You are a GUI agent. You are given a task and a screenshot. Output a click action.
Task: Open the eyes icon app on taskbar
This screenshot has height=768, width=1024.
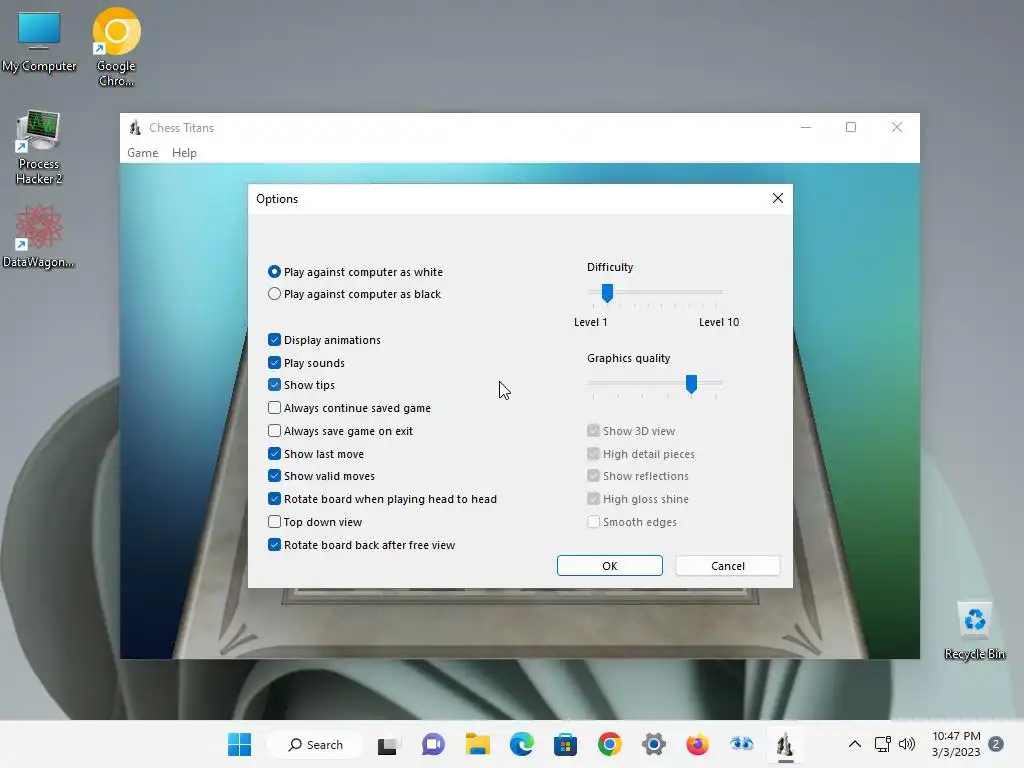pos(741,744)
